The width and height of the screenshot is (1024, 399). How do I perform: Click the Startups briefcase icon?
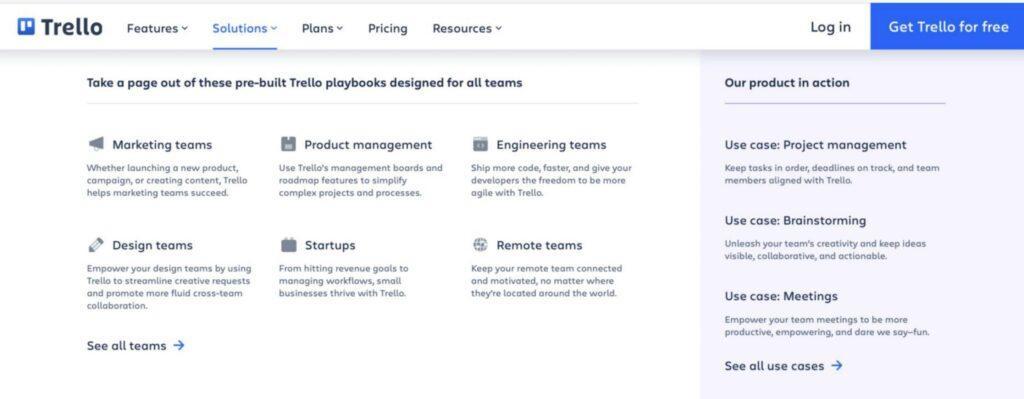289,245
